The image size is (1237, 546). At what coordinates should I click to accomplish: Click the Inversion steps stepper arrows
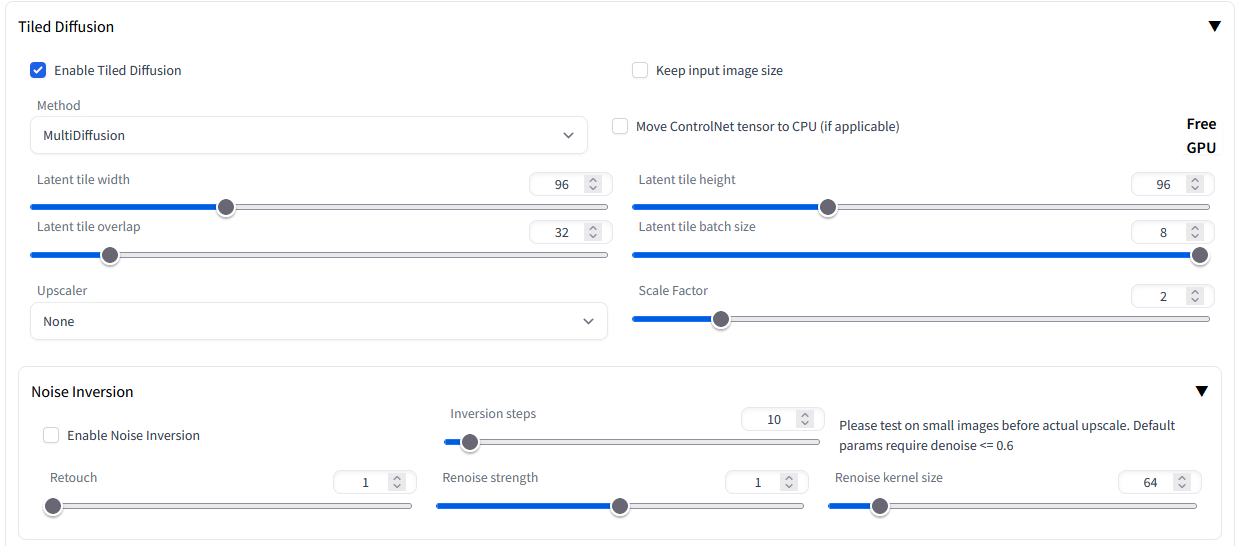point(805,419)
